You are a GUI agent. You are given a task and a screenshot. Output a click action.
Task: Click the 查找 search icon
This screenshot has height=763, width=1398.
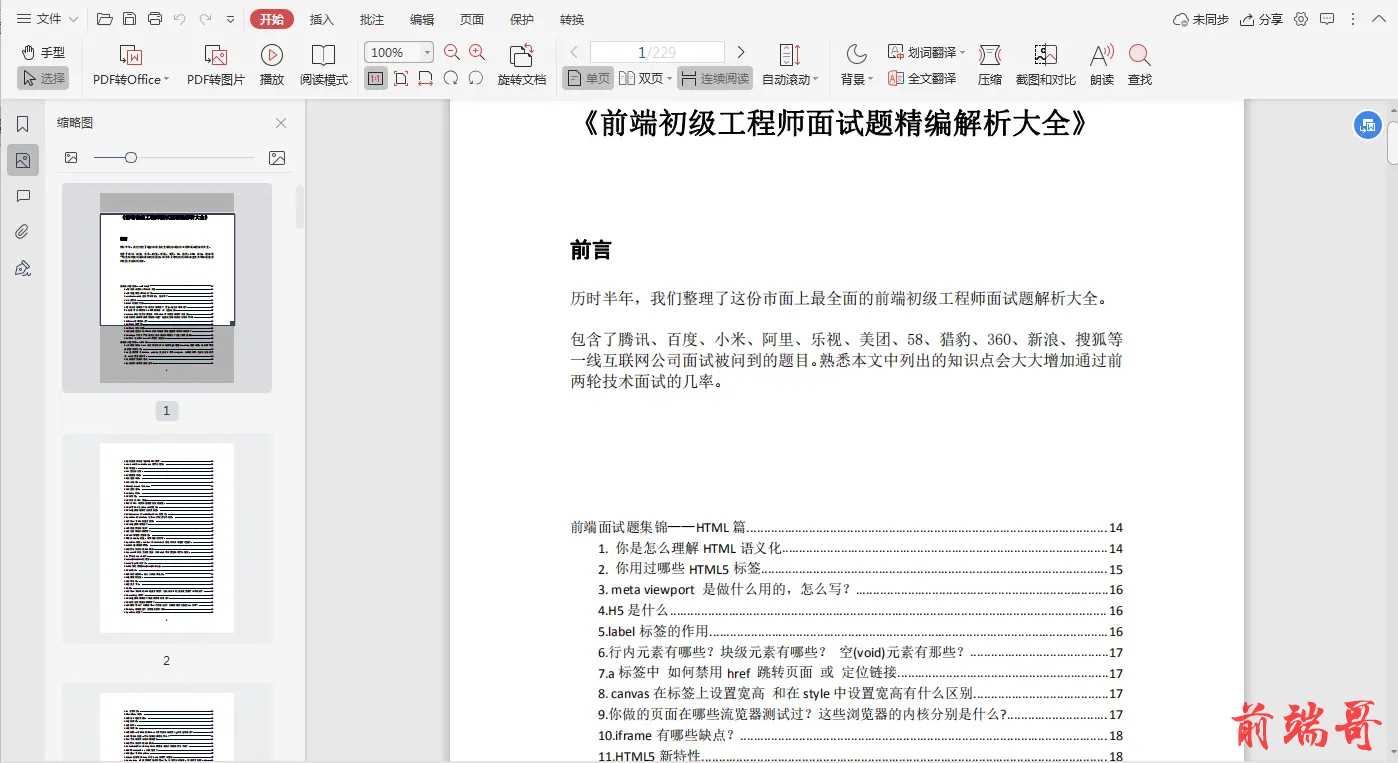[1140, 55]
